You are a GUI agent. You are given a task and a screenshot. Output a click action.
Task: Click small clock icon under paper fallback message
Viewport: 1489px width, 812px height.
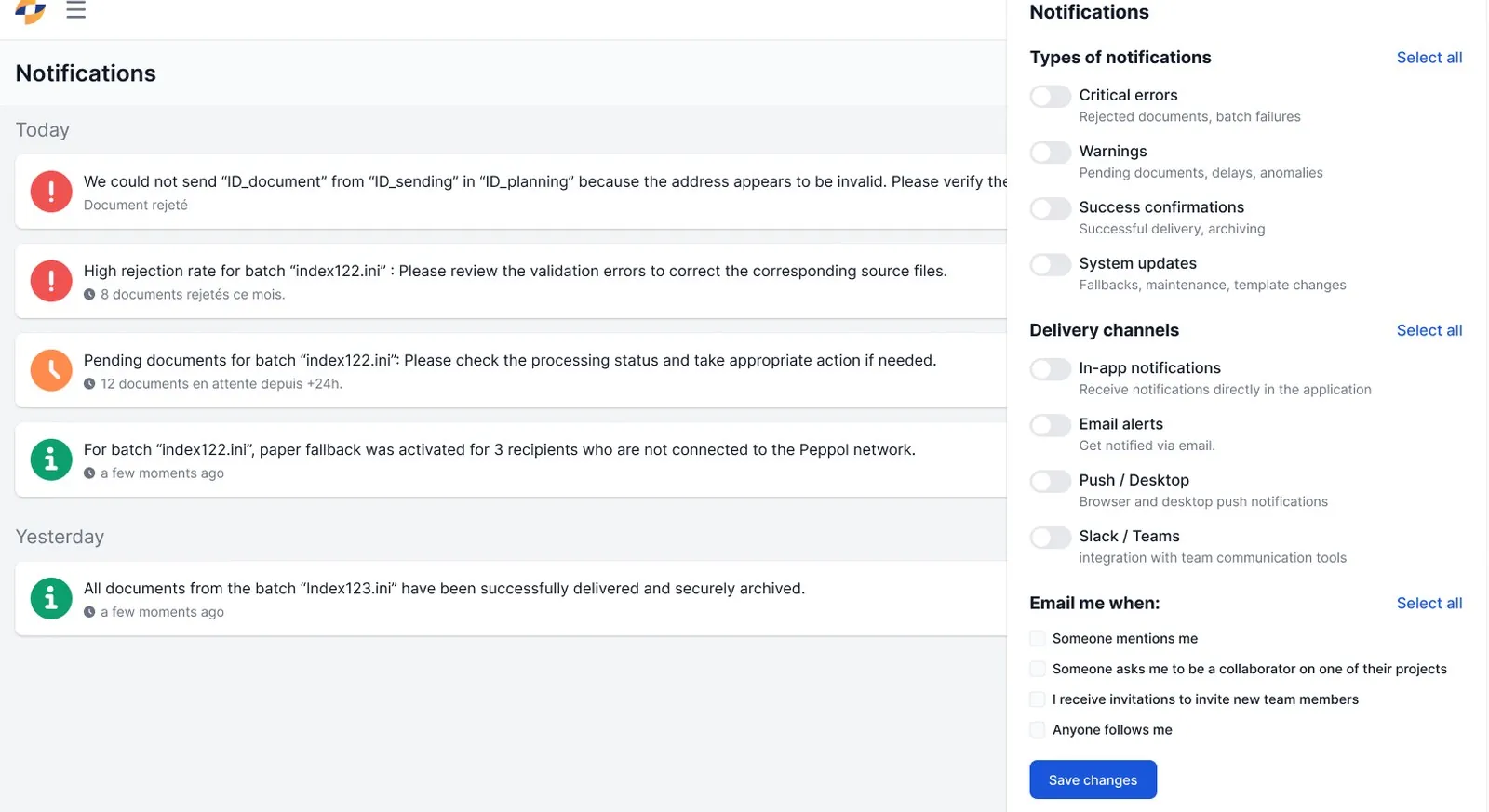tap(89, 473)
